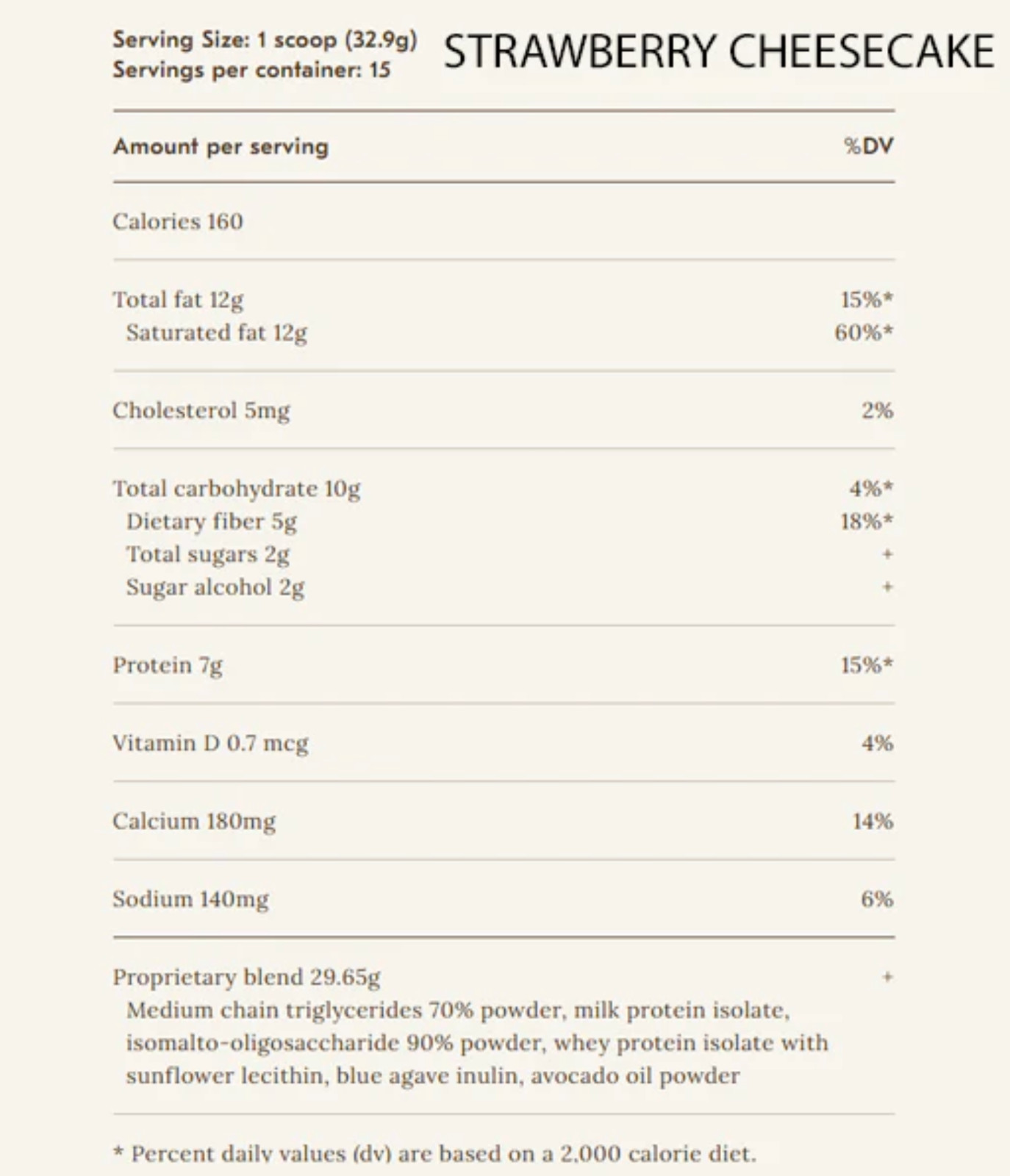Select the Cholesterol 5mg row
Screen dimensions: 1010x1176
coord(504,410)
